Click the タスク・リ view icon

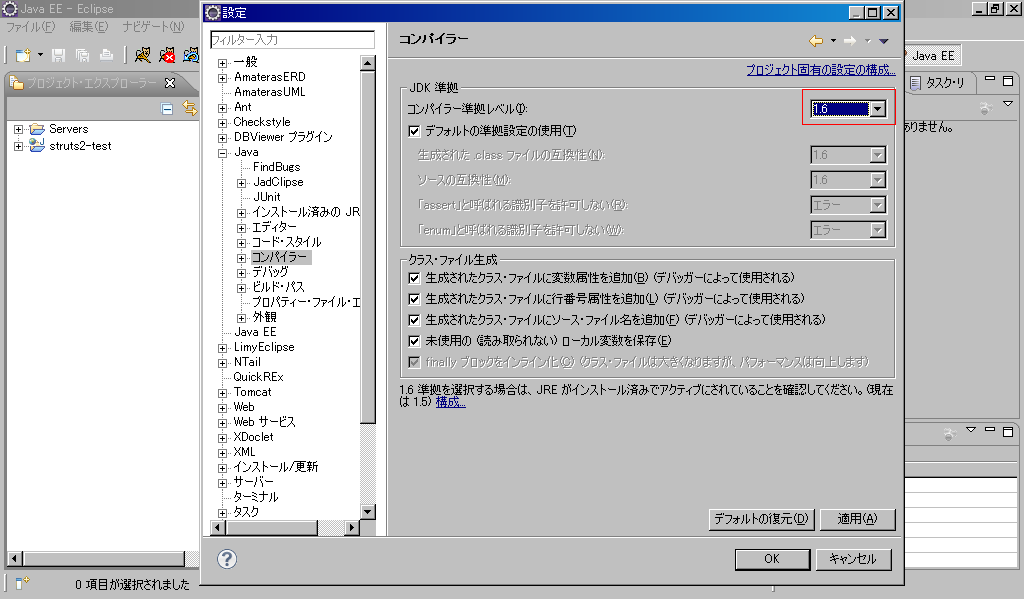pos(916,83)
